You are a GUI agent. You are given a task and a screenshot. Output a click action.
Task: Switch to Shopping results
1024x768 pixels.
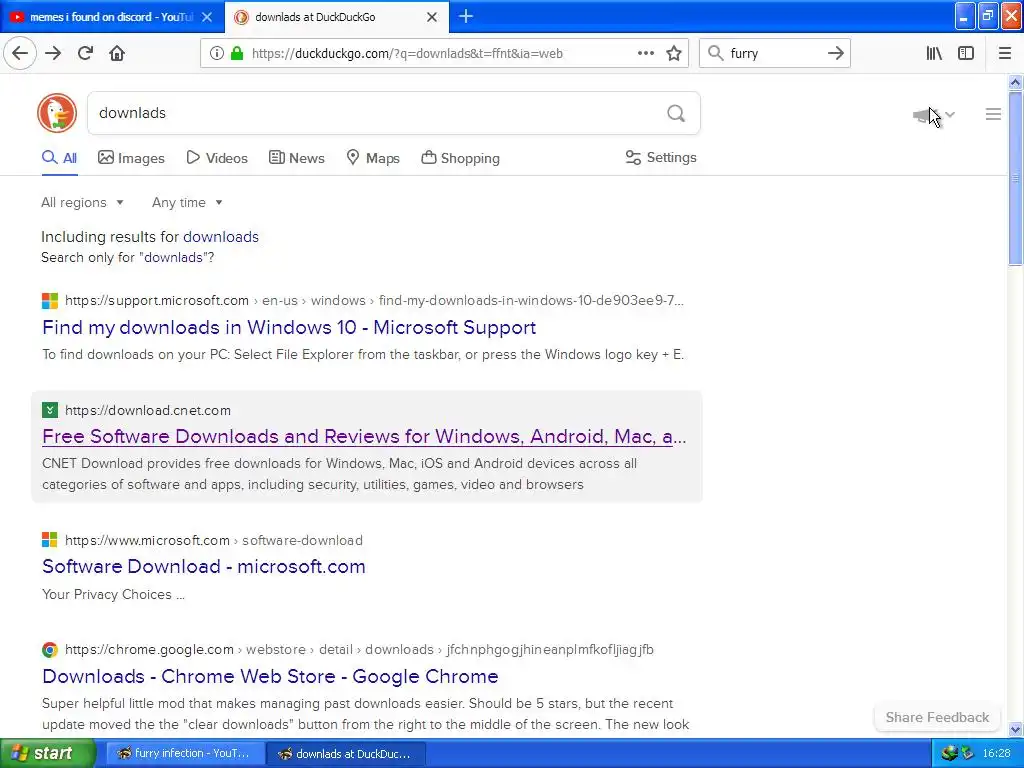(x=460, y=158)
